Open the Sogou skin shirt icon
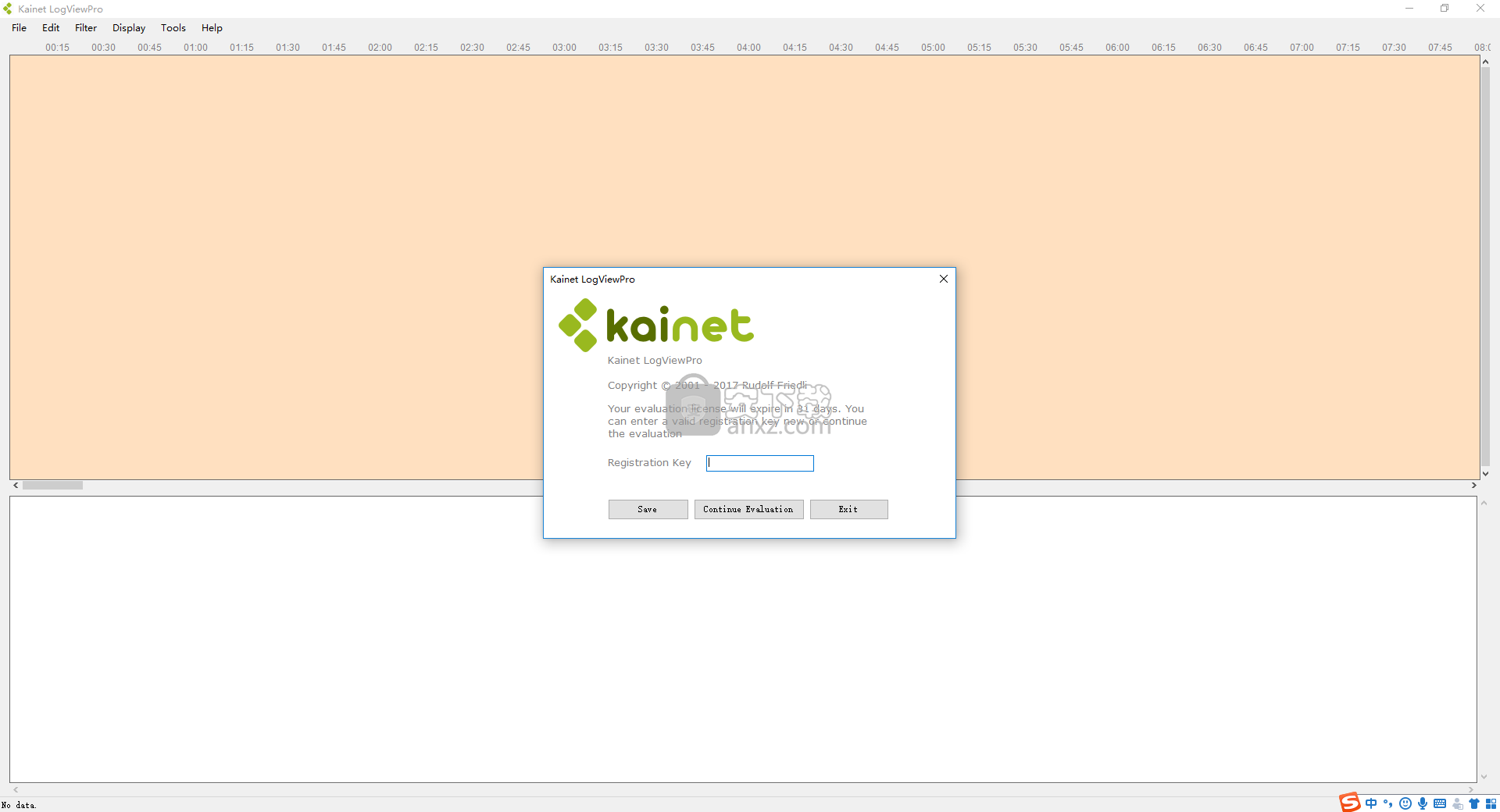Screen dimensions: 1500x812 point(1474,803)
